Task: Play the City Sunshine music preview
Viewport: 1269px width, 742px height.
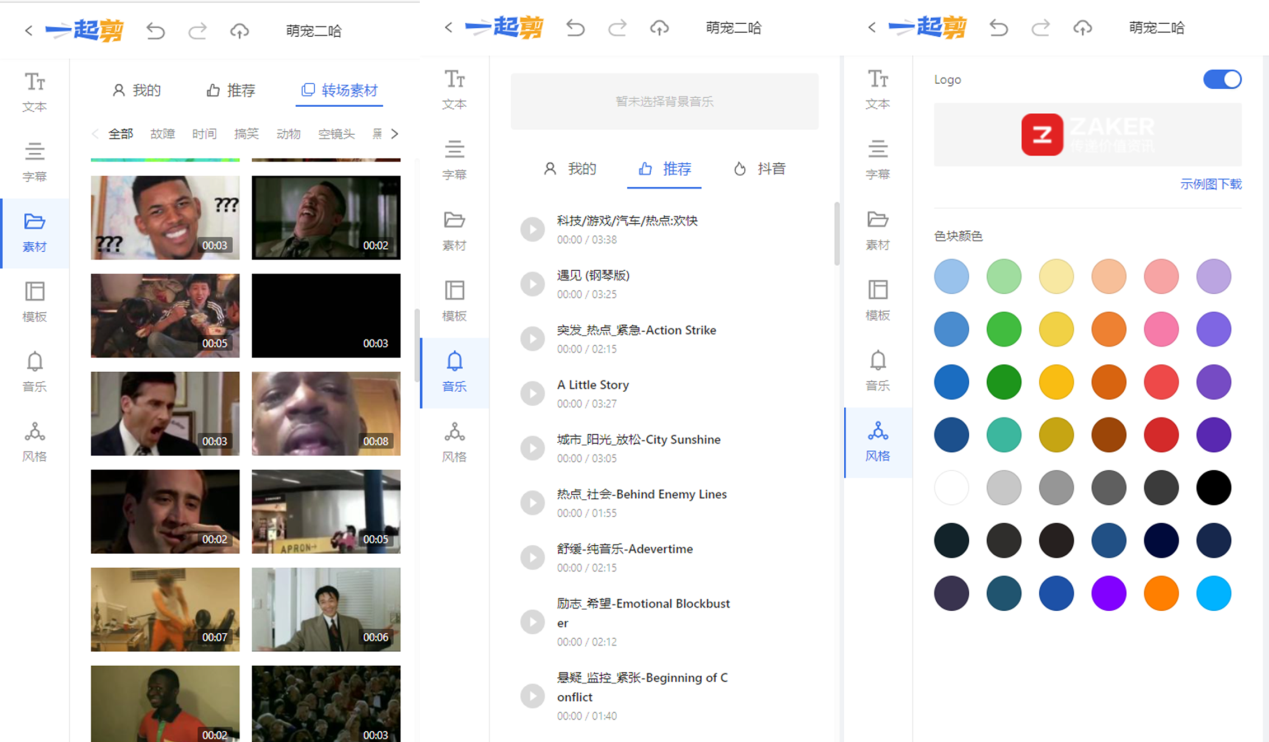Action: (532, 448)
